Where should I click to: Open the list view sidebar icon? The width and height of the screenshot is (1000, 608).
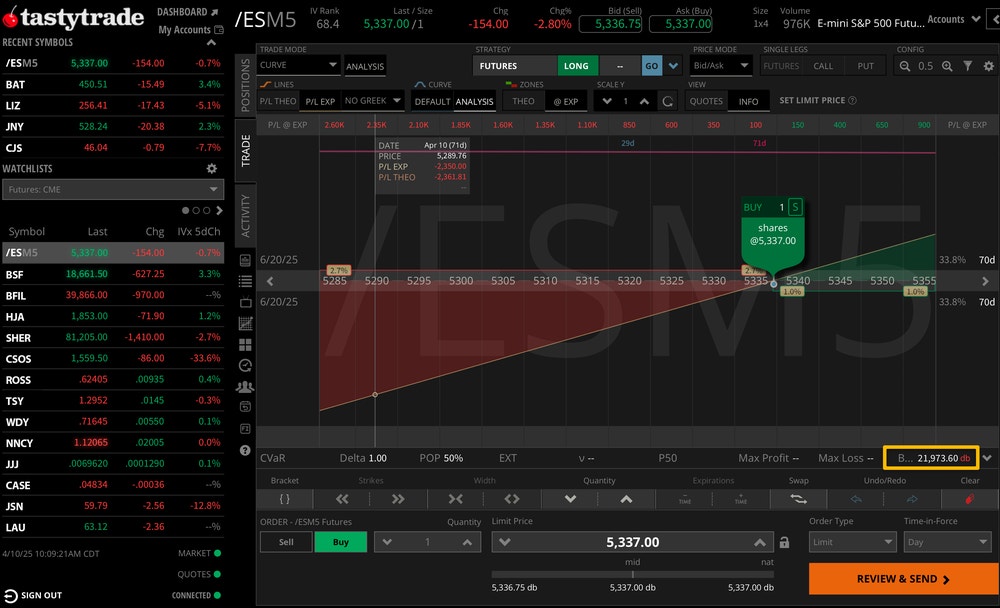[x=245, y=281]
